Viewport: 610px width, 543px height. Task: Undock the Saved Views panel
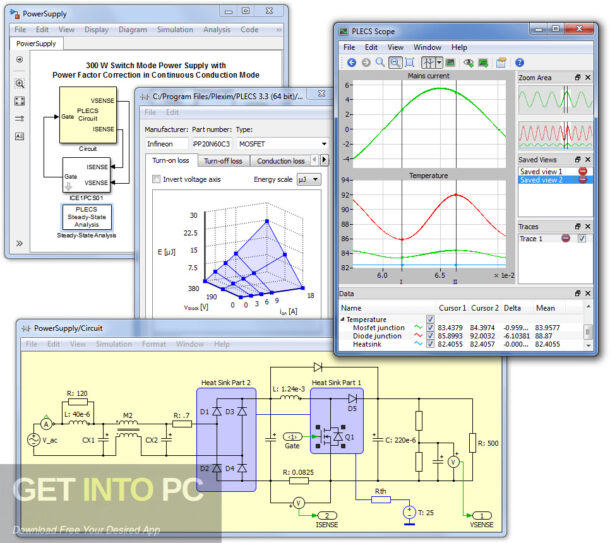click(578, 159)
